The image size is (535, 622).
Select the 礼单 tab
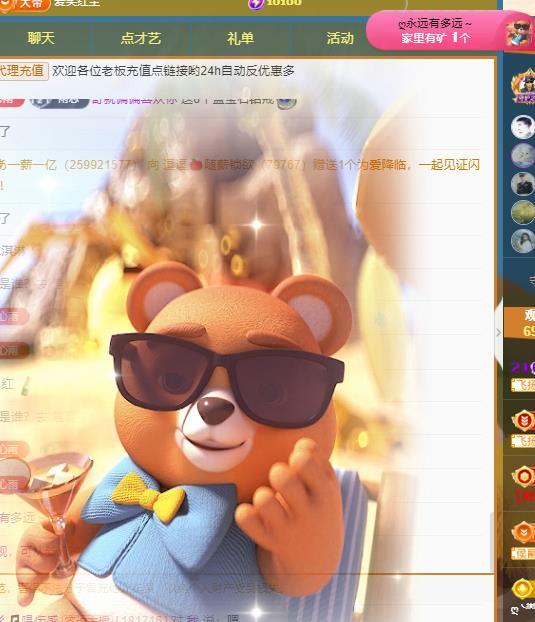point(240,38)
